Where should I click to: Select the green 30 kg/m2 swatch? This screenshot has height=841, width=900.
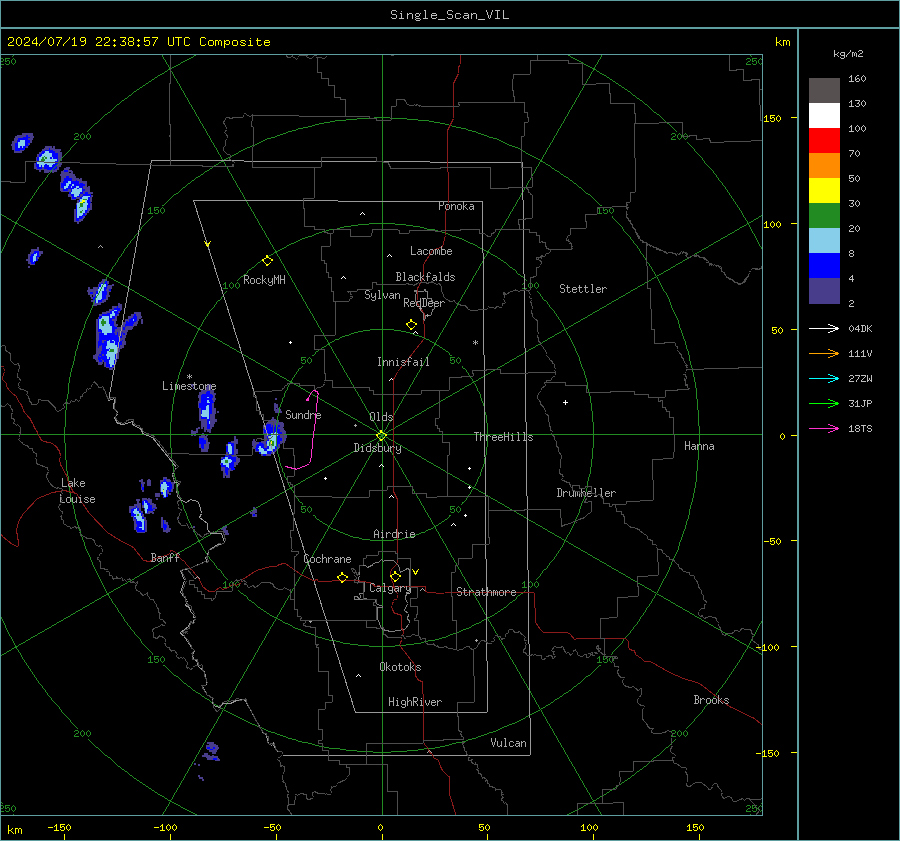click(824, 215)
